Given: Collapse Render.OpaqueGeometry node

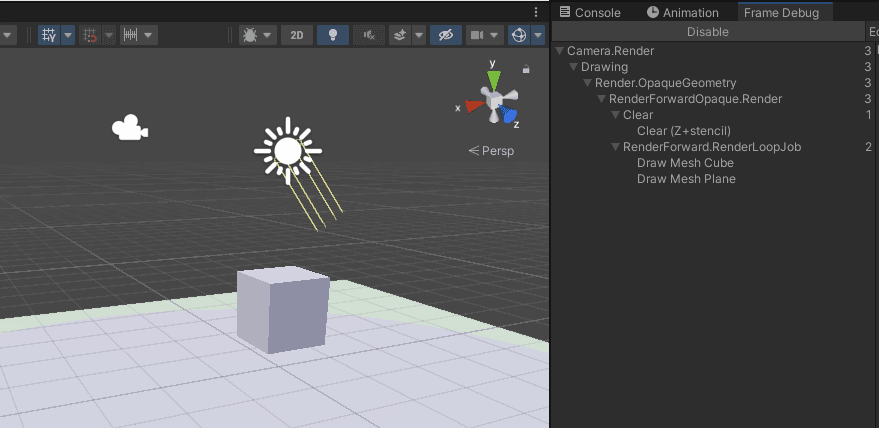Looking at the screenshot, I should tap(587, 83).
